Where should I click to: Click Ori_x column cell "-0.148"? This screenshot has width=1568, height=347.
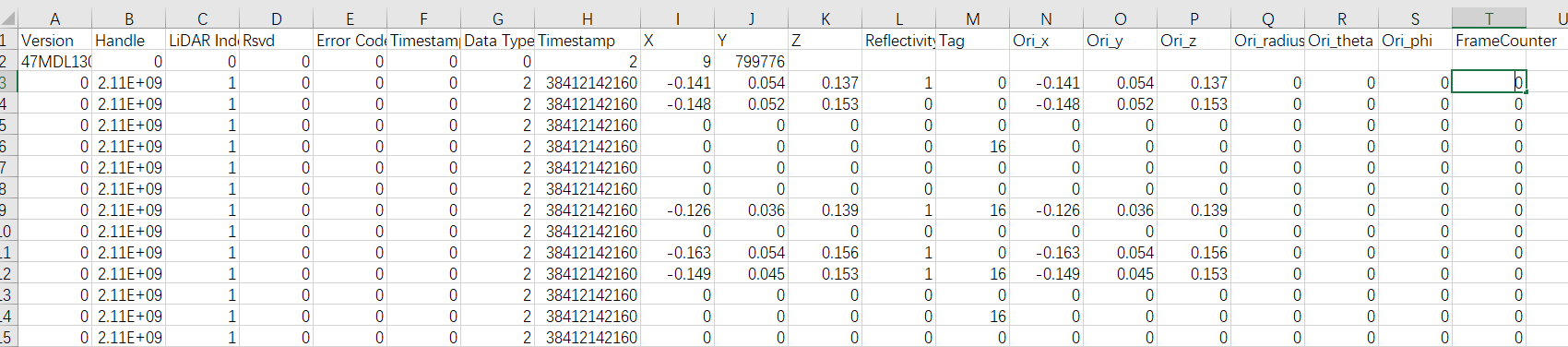(1047, 103)
